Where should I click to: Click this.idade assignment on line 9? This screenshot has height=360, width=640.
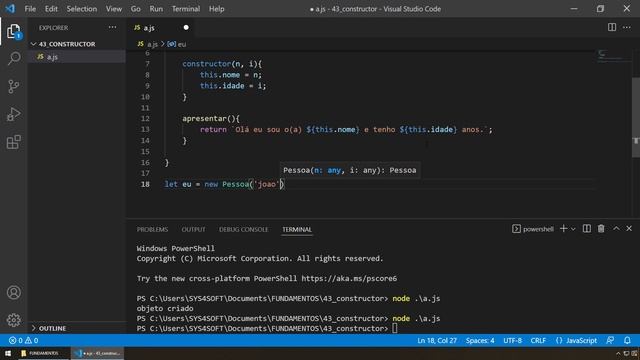[233, 86]
